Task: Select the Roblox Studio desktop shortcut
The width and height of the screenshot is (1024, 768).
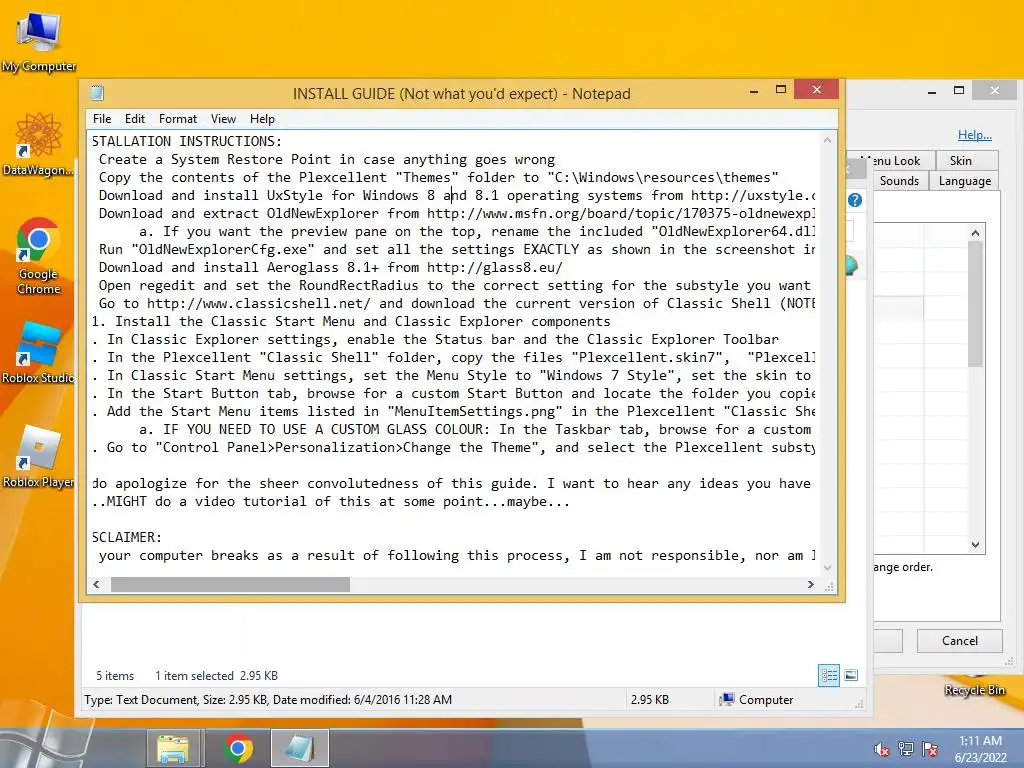Action: pos(39,353)
